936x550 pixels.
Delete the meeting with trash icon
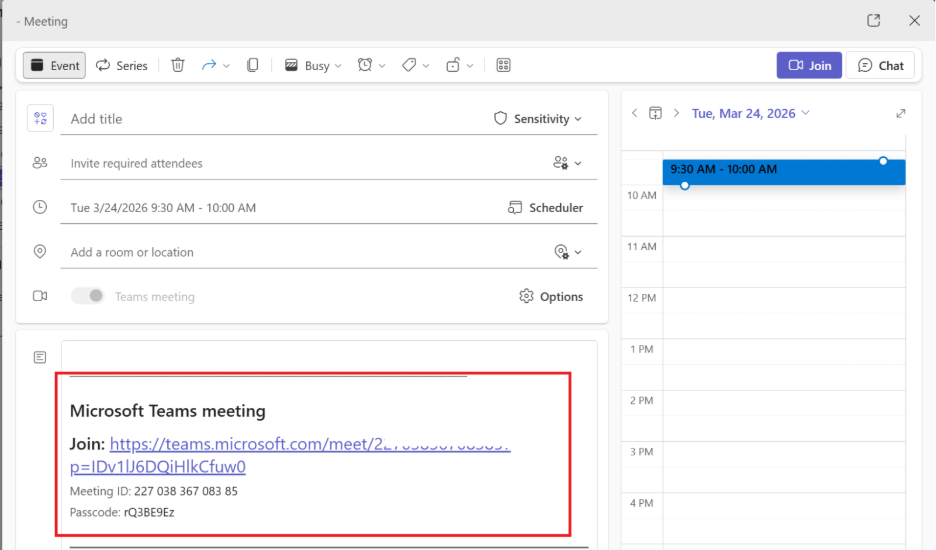(x=178, y=65)
